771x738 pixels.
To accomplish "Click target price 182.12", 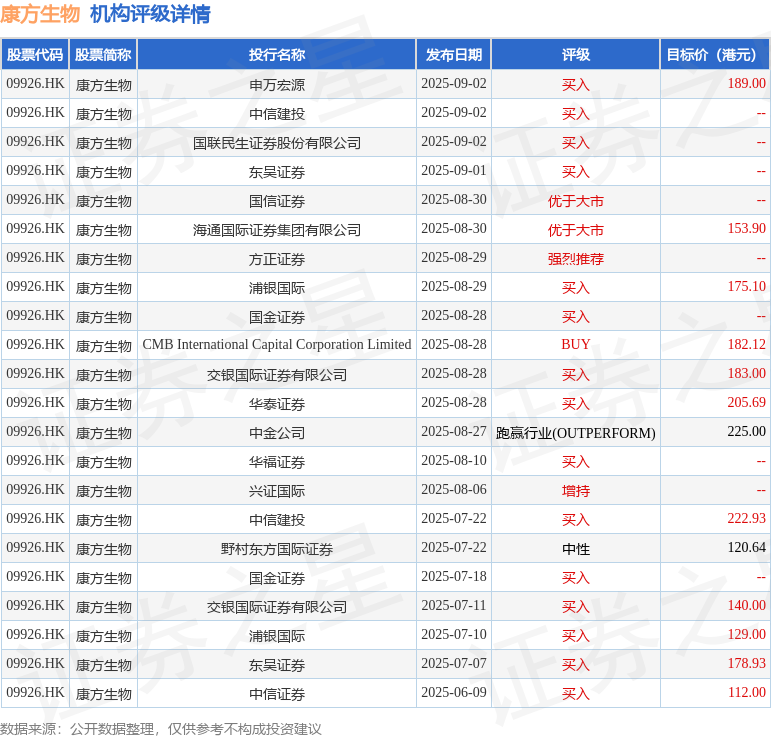I will click(746, 345).
